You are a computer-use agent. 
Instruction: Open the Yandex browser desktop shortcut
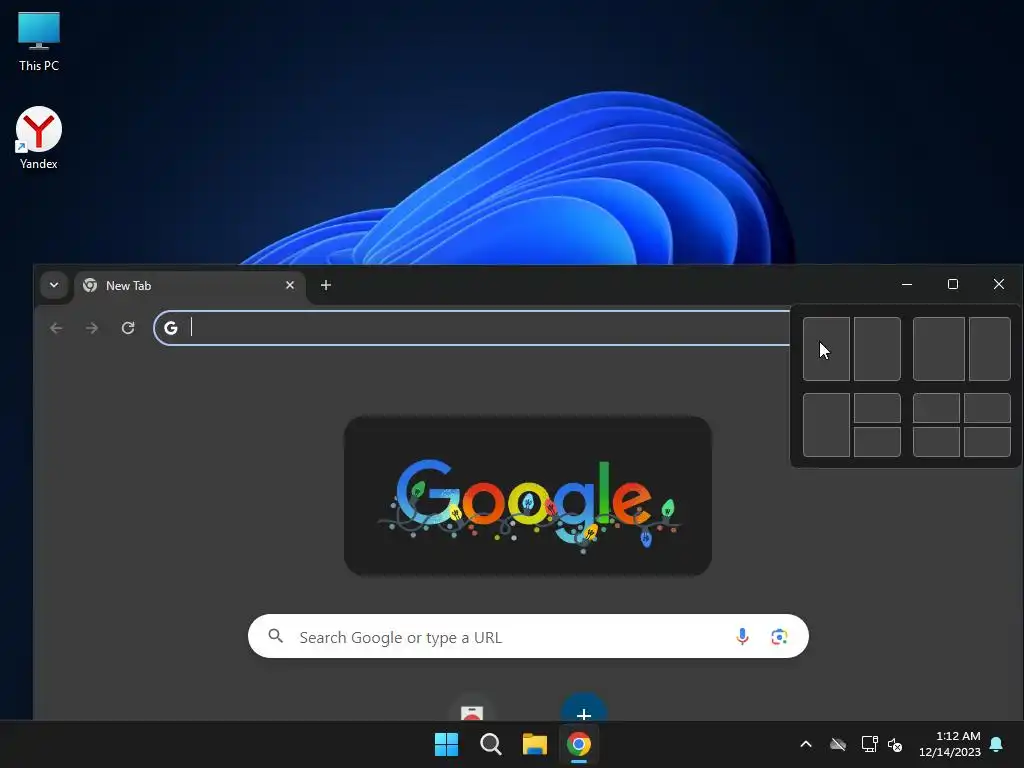click(x=39, y=138)
